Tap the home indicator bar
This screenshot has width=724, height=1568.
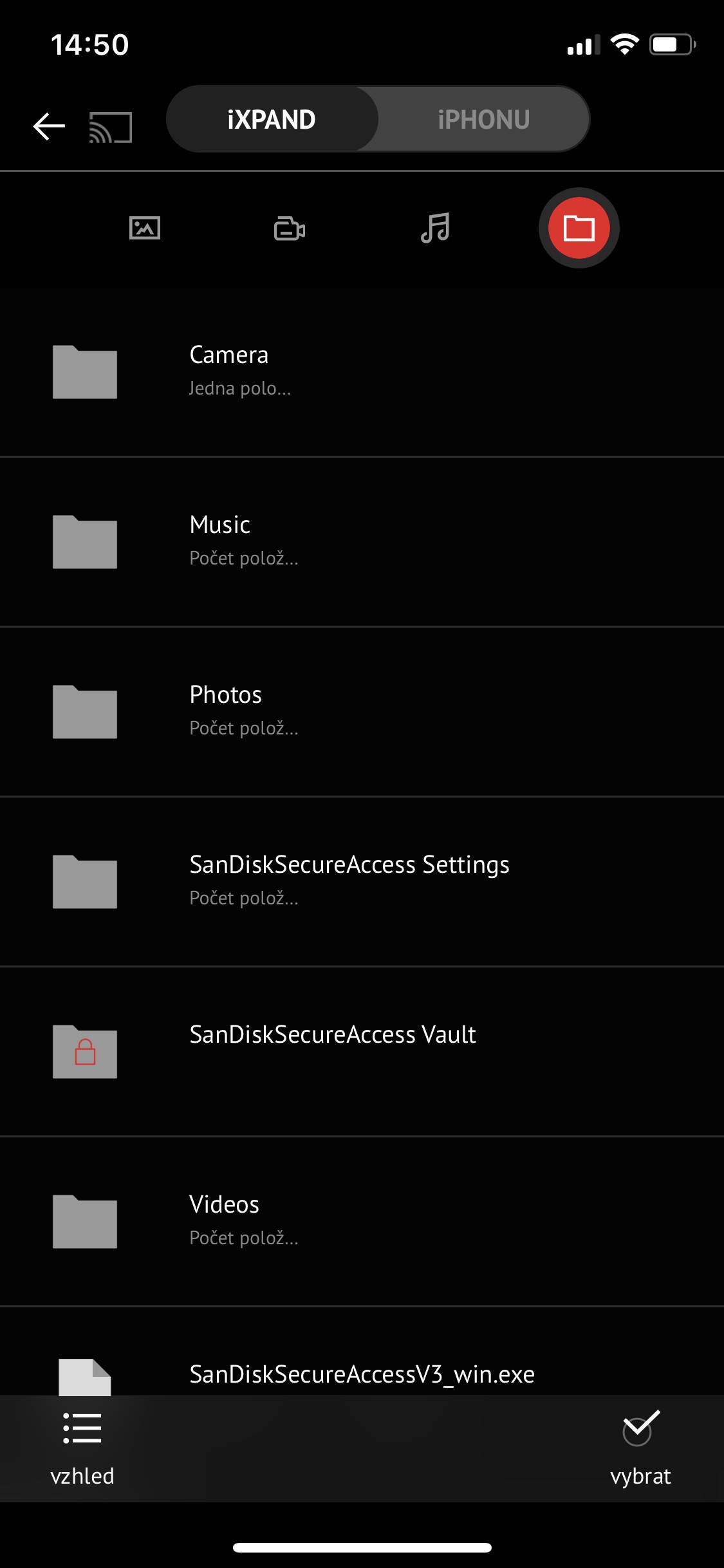[x=362, y=1547]
